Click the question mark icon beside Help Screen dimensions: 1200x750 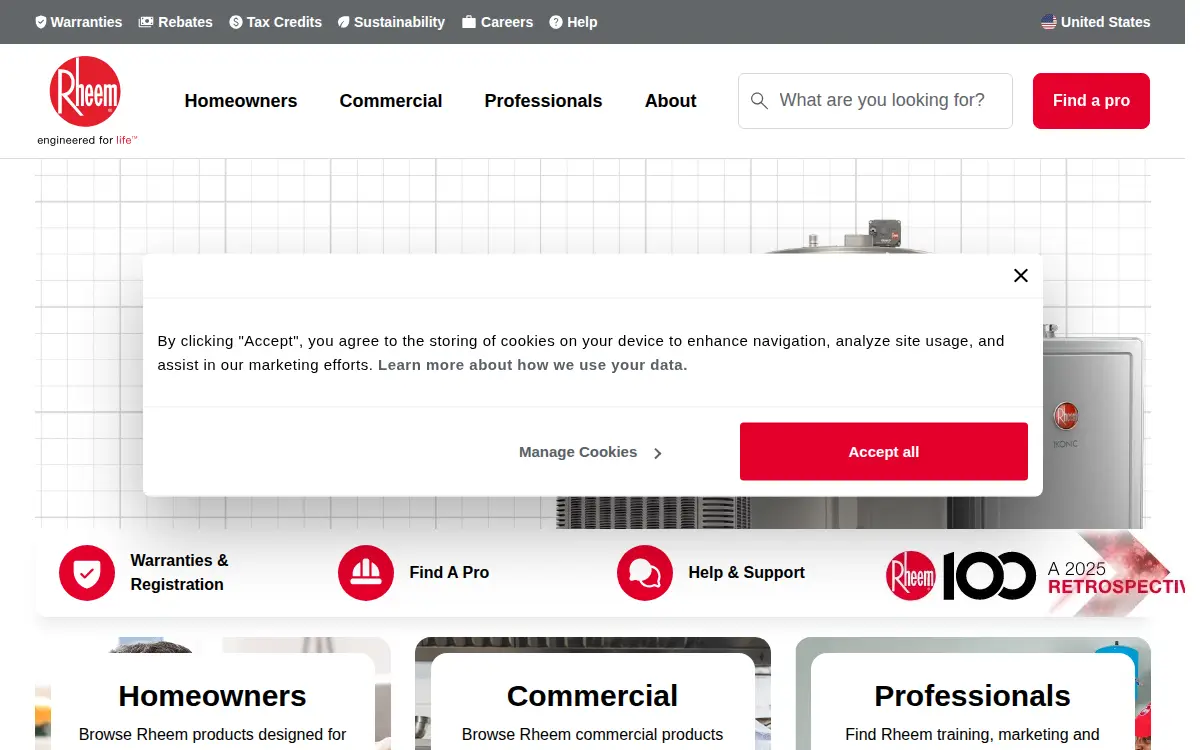(556, 22)
